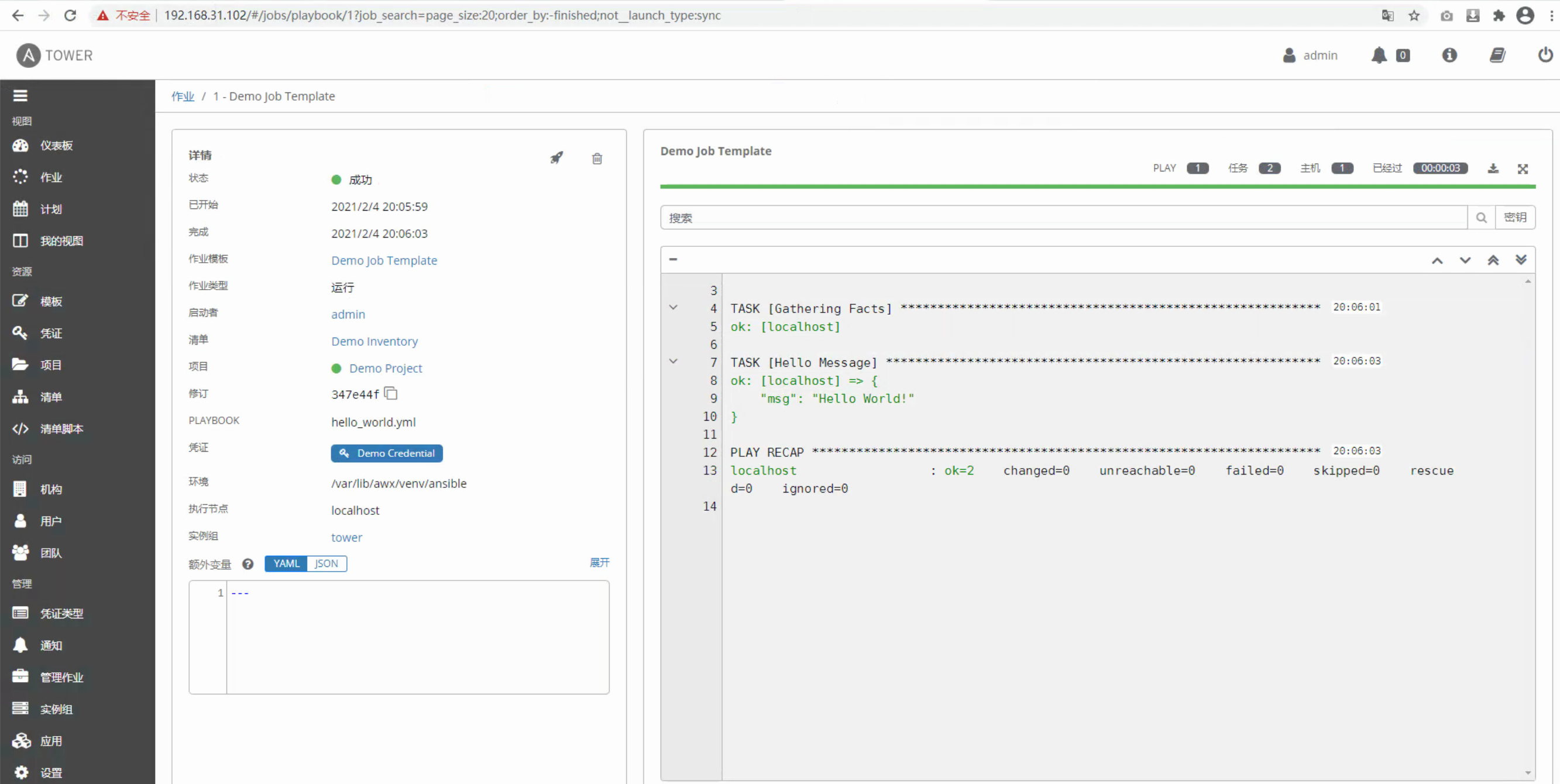This screenshot has width=1560, height=784.
Task: Open Demo Project link
Action: 385,368
